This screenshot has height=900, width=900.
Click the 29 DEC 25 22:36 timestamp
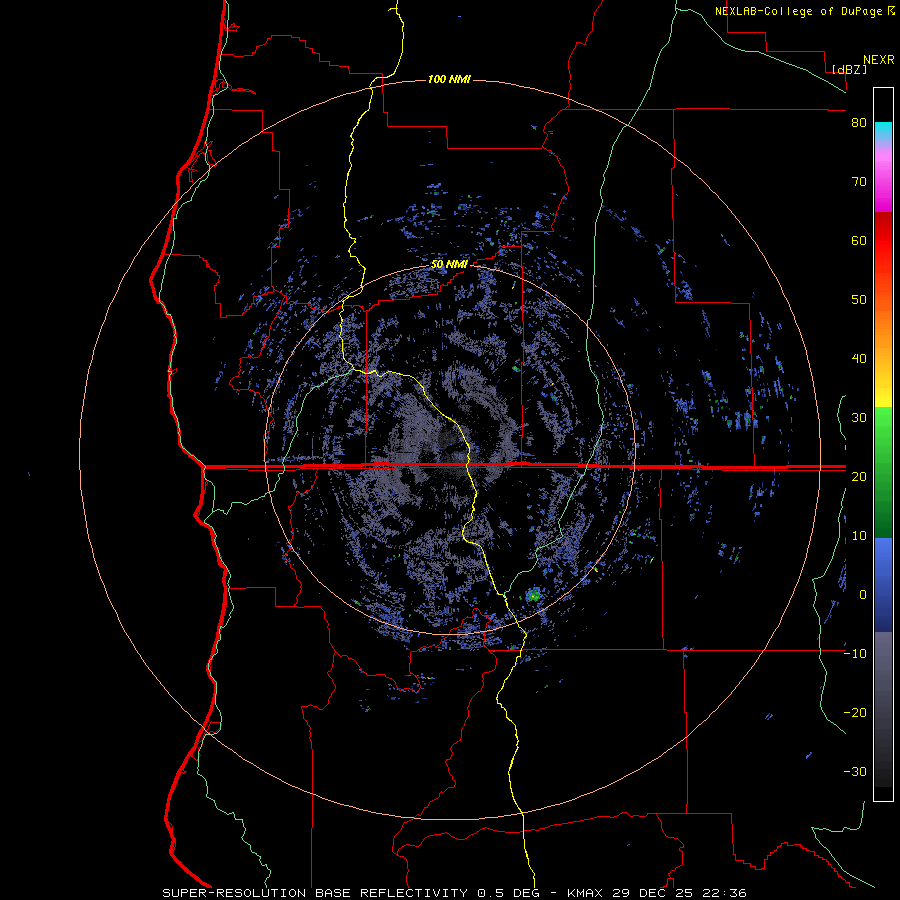pos(679,893)
